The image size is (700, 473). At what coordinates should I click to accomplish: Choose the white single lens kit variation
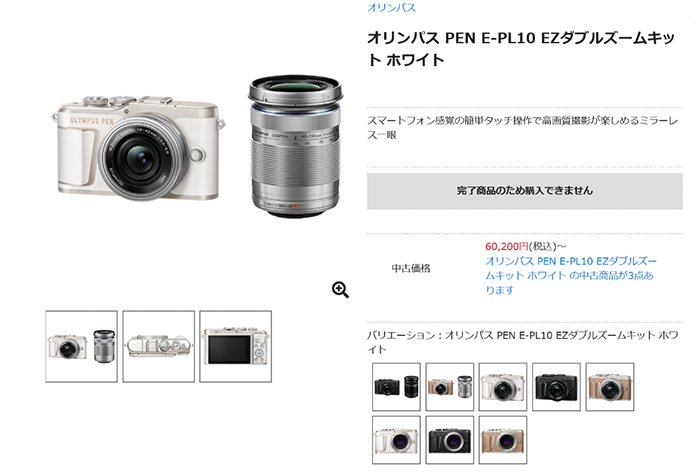(x=503, y=387)
